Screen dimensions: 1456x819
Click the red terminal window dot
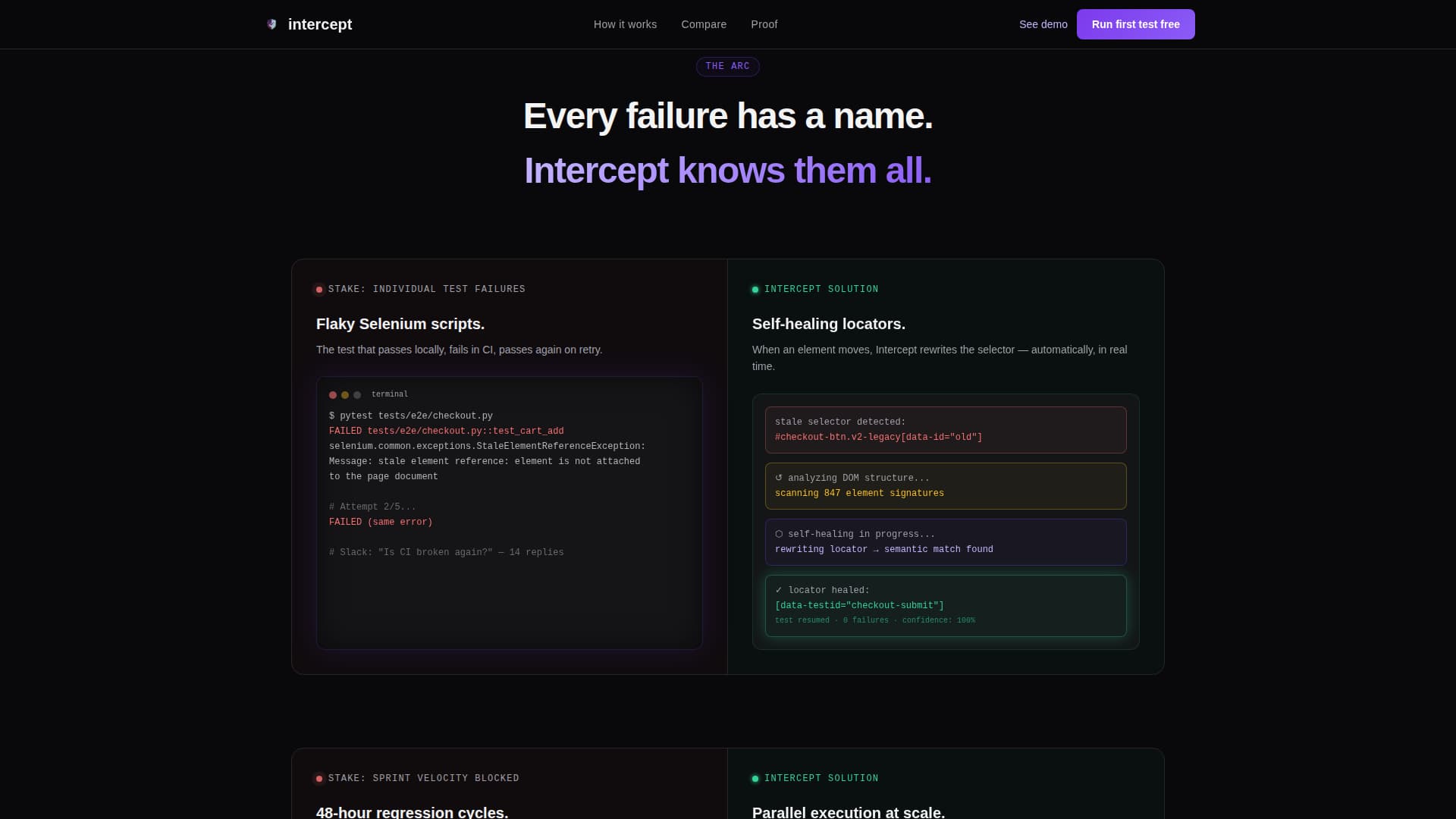click(333, 395)
